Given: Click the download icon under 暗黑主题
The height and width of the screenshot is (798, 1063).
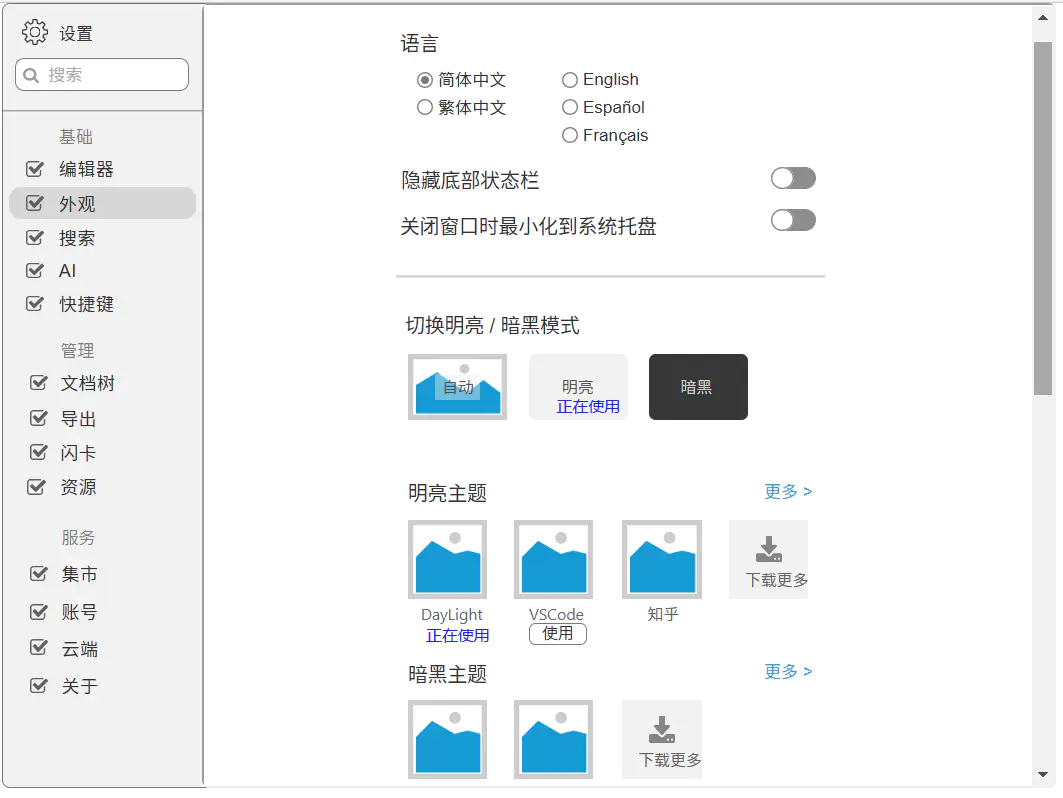Looking at the screenshot, I should (662, 729).
